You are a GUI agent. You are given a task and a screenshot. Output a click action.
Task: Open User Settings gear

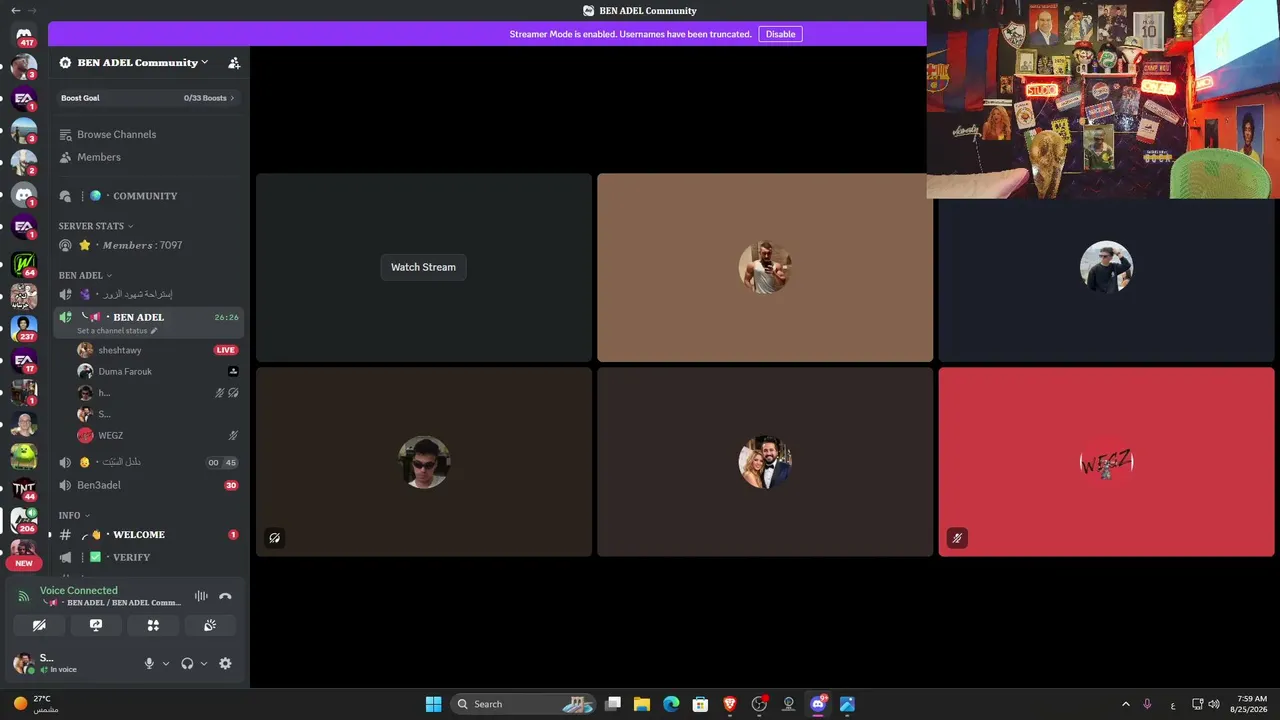225,663
